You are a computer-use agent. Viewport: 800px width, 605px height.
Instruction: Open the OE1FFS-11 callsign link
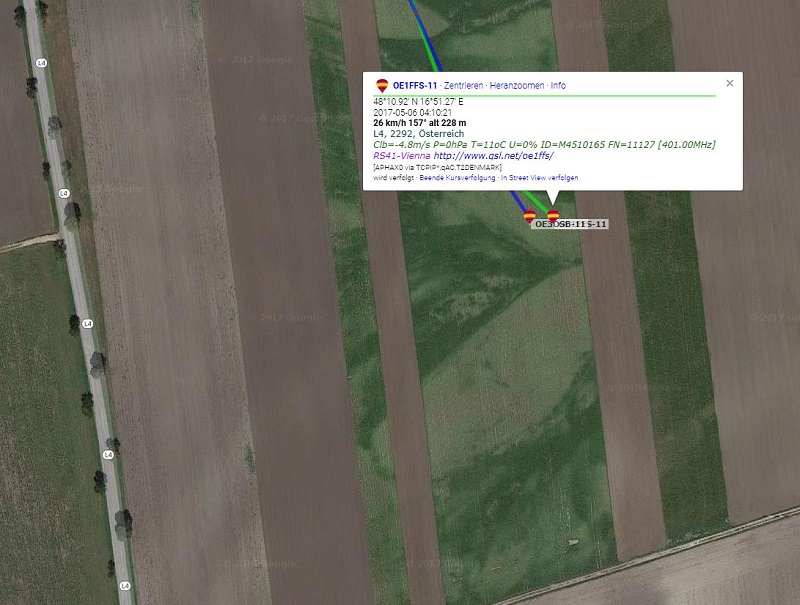pyautogui.click(x=415, y=86)
